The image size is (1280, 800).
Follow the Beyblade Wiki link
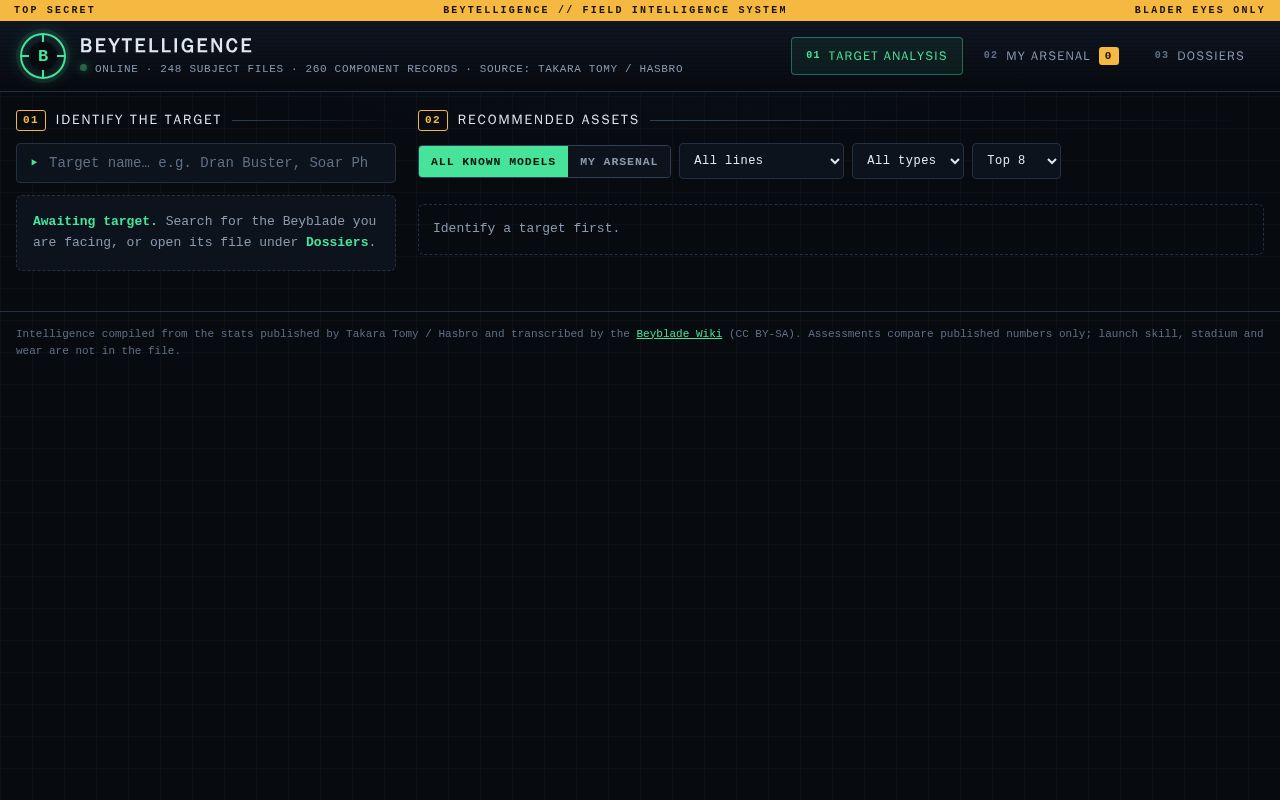[x=679, y=334]
